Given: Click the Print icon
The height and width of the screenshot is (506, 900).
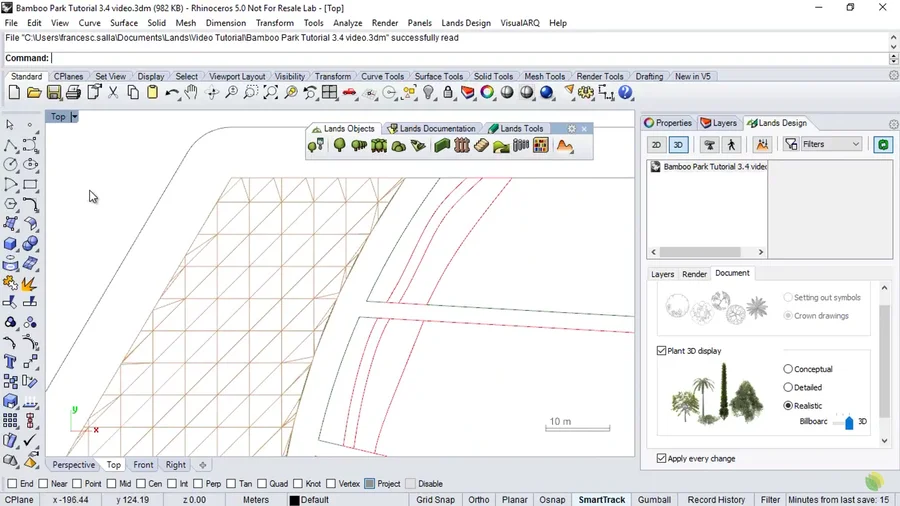Looking at the screenshot, I should 73,92.
